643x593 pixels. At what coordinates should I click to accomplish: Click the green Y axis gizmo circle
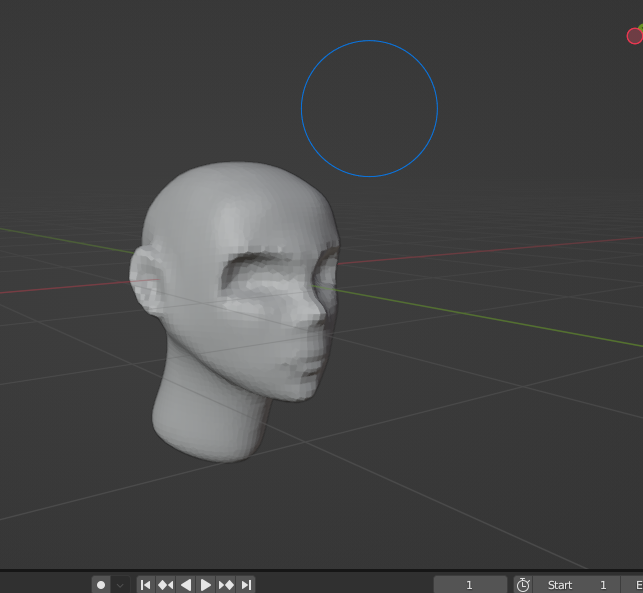[x=640, y=26]
